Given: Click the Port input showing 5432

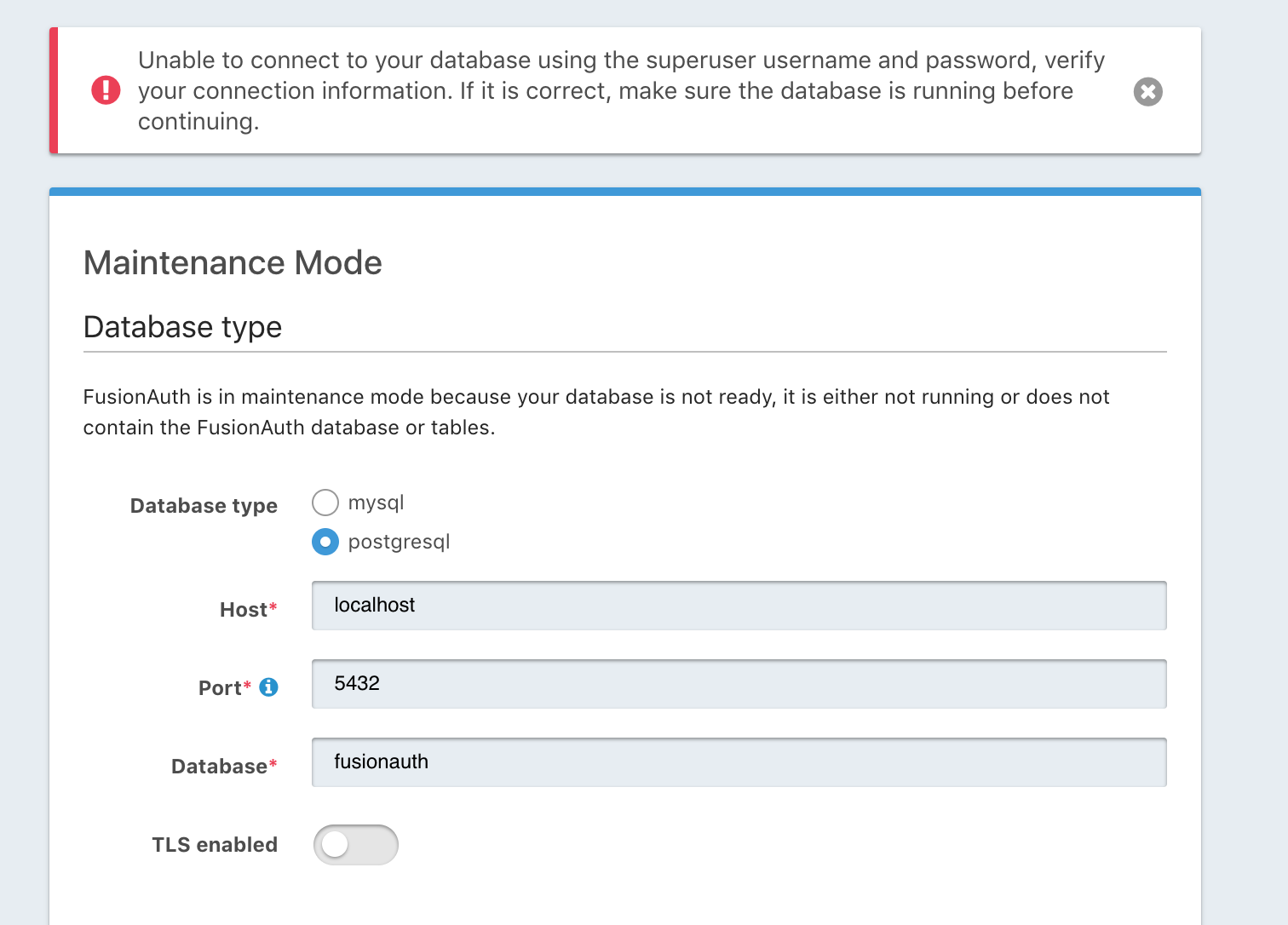Looking at the screenshot, I should pos(739,683).
